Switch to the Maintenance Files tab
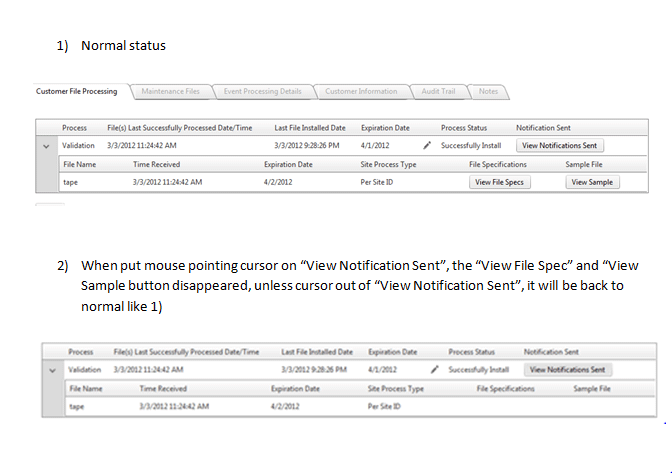Image resolution: width=672 pixels, height=473 pixels. [170, 91]
